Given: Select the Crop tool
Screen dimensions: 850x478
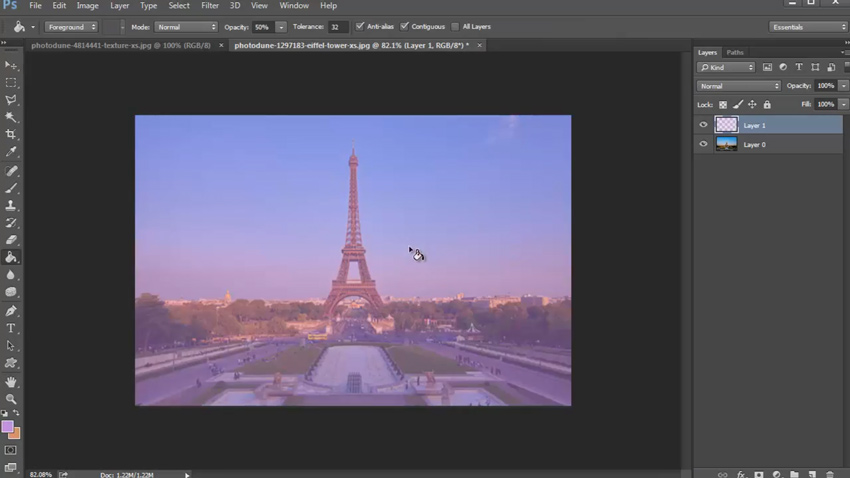Looking at the screenshot, I should 11,134.
